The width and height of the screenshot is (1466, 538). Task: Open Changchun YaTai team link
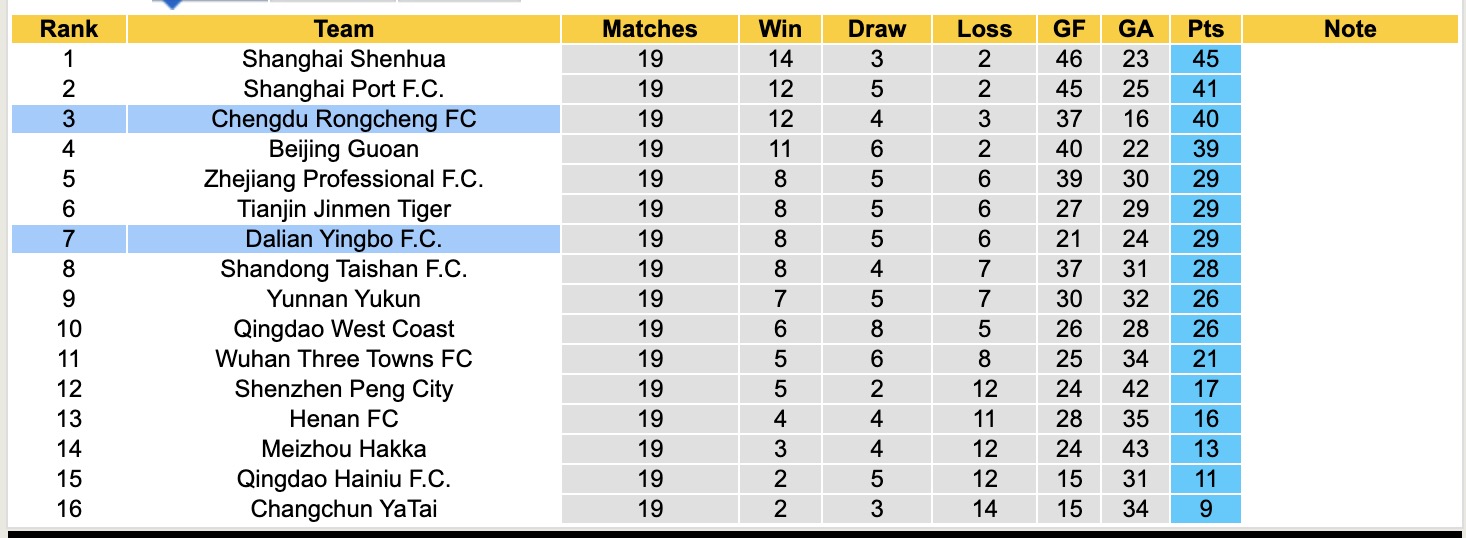(344, 509)
